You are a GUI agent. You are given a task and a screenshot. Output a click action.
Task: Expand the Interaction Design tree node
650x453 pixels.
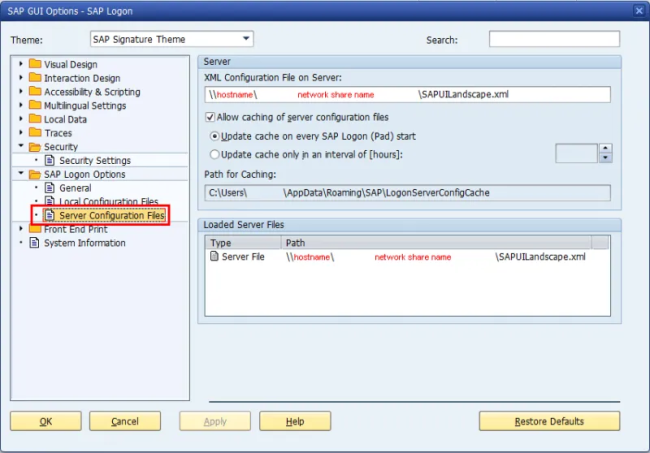21,78
